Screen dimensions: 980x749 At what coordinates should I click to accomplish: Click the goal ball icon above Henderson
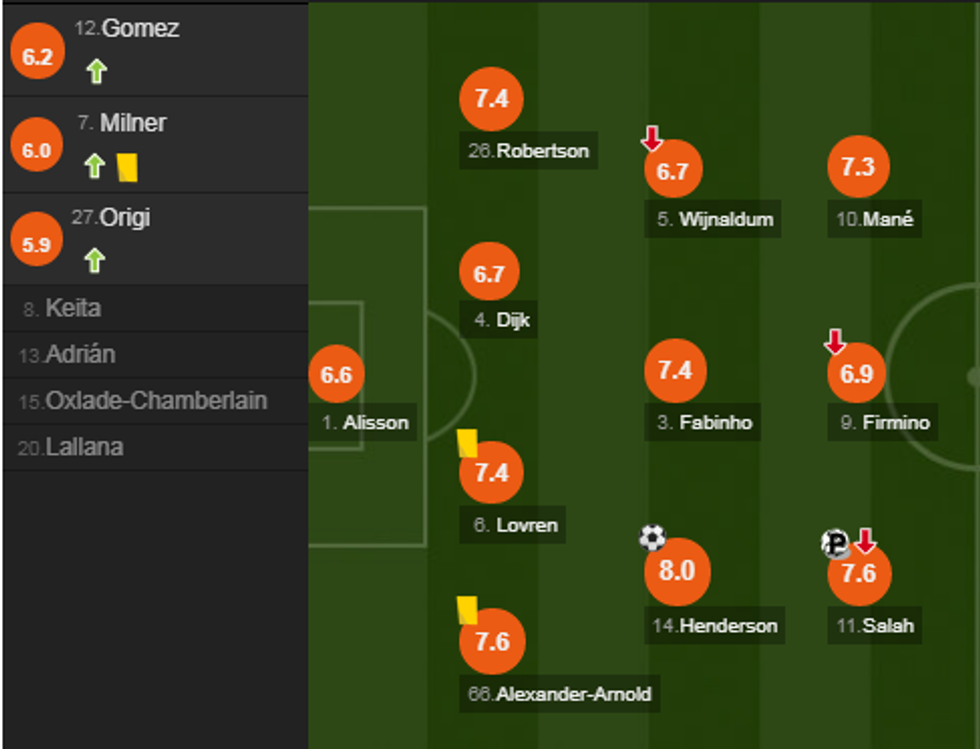click(652, 538)
